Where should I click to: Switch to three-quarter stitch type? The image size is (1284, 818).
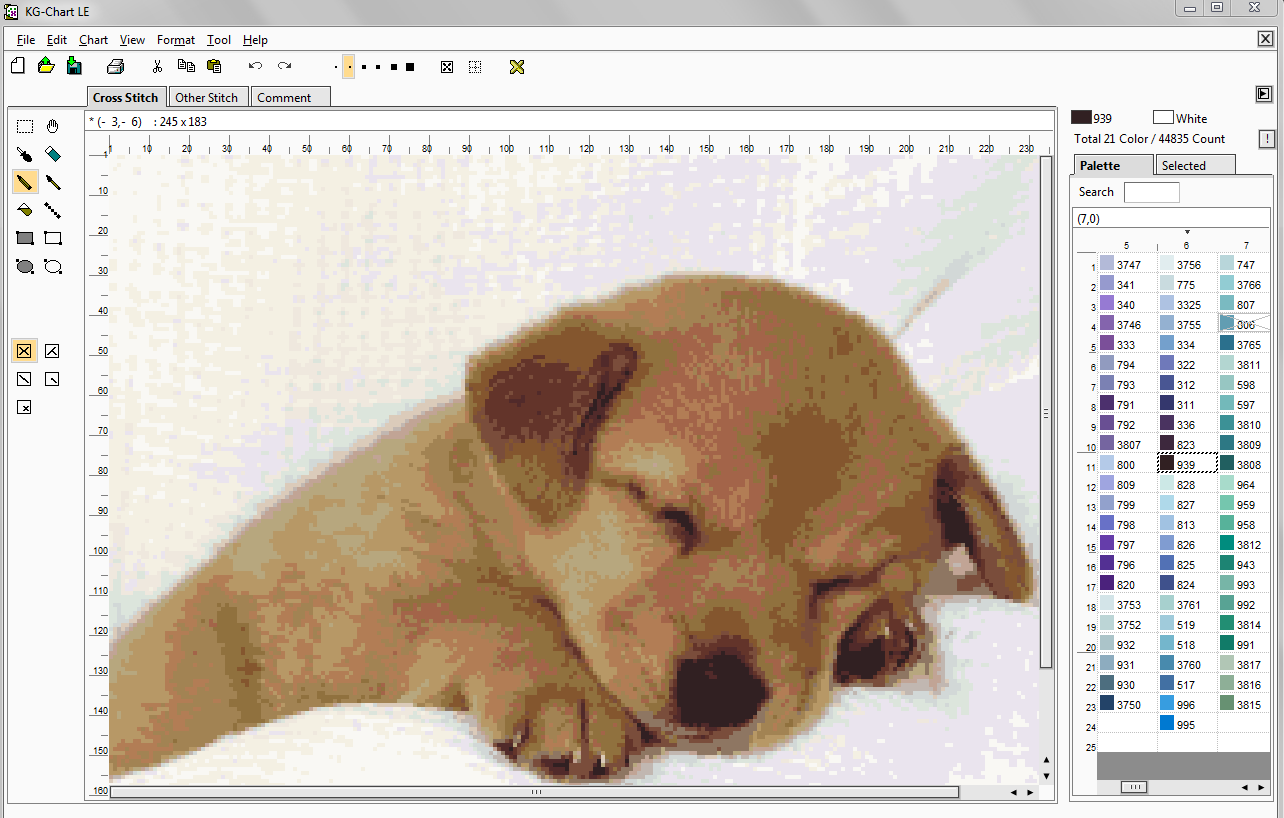point(53,350)
